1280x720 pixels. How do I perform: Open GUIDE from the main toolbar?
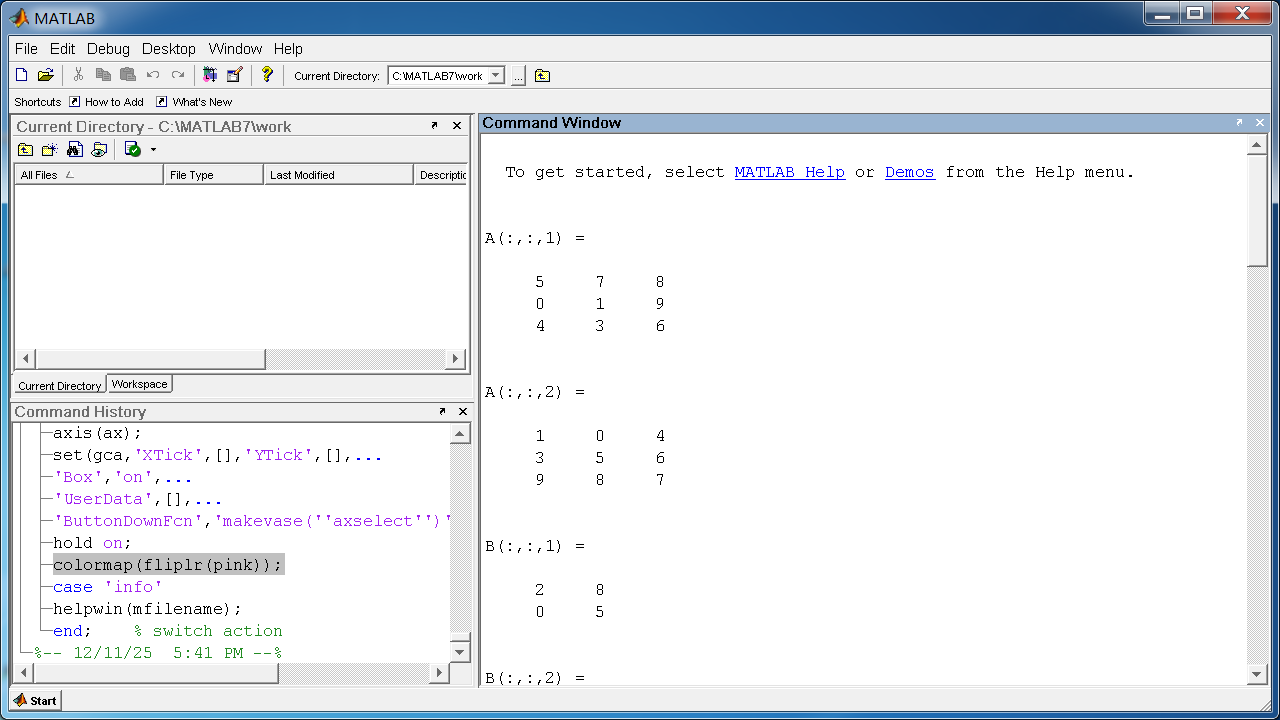coord(235,75)
